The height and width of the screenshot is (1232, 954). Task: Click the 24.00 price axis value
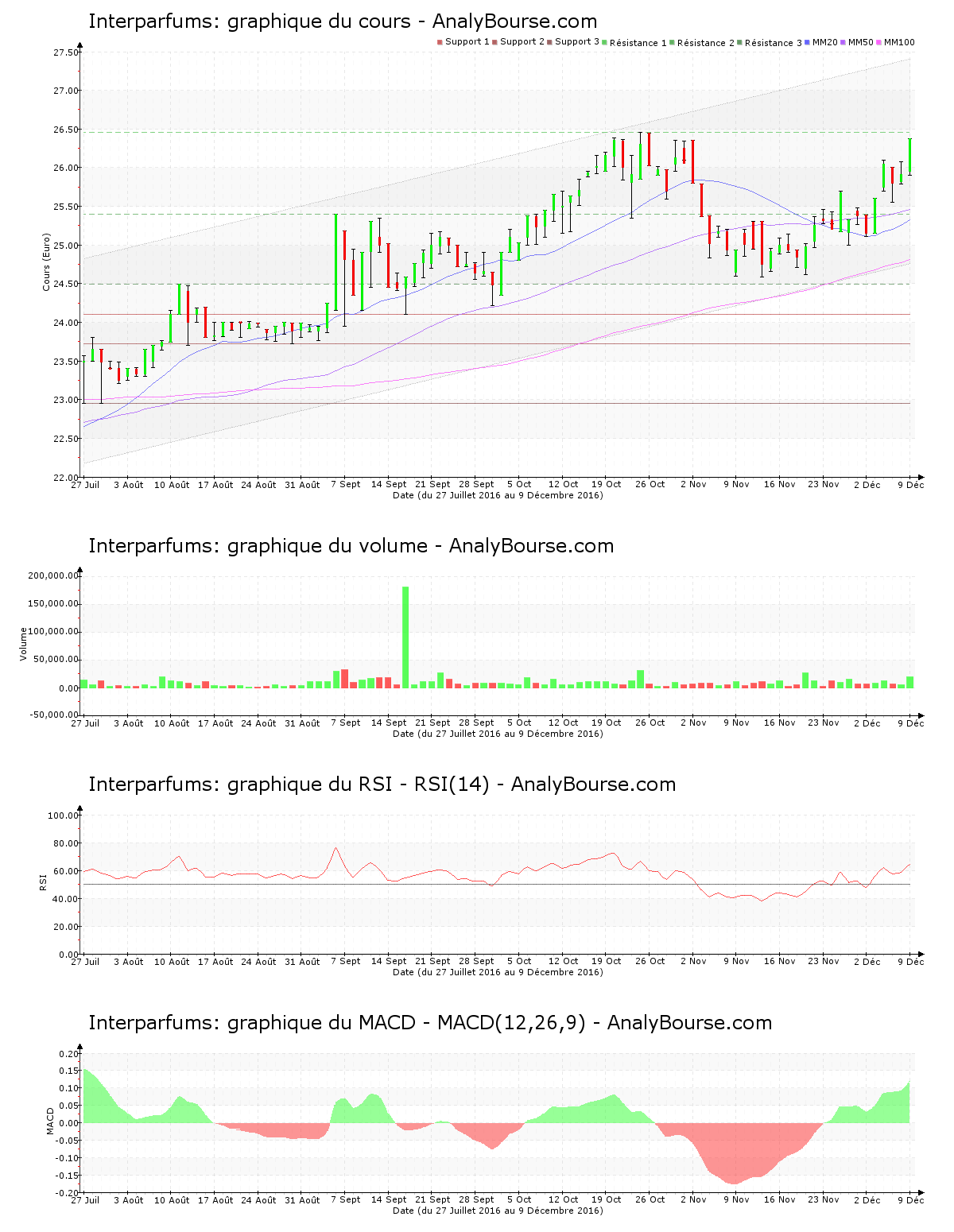tap(66, 323)
